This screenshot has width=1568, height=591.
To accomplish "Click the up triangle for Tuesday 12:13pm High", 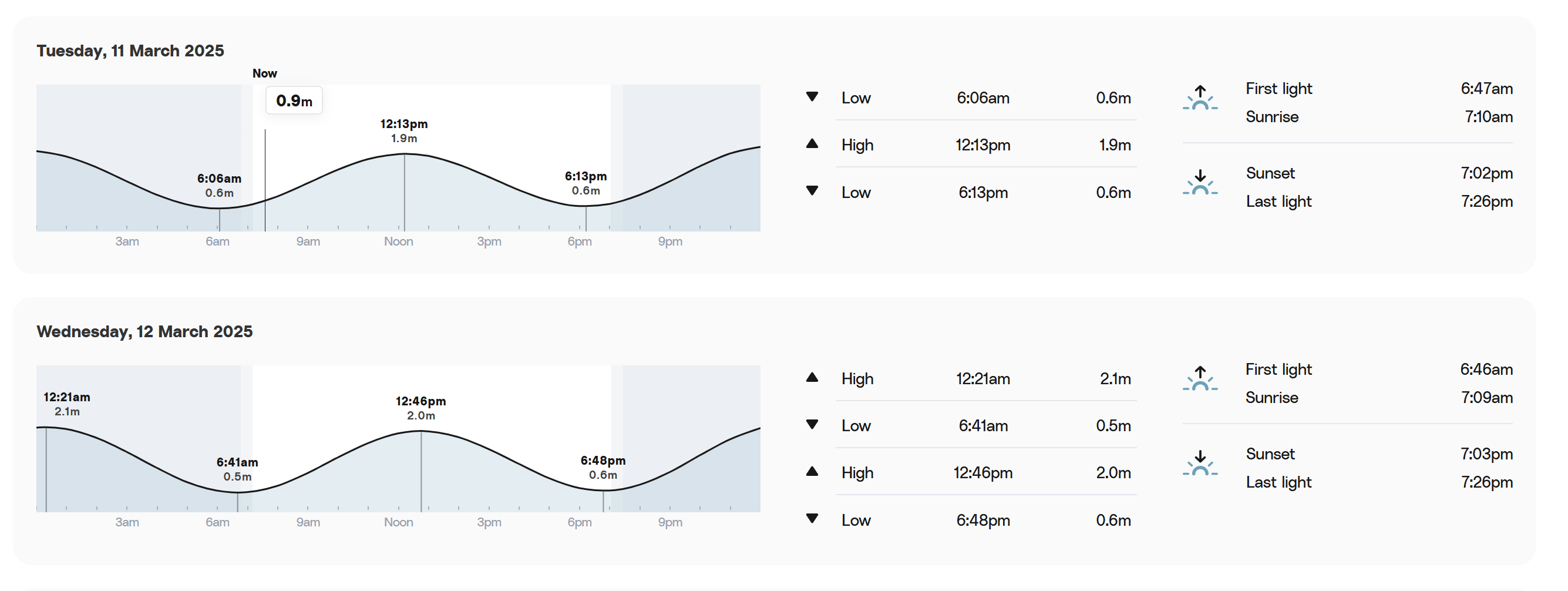I will coord(812,144).
